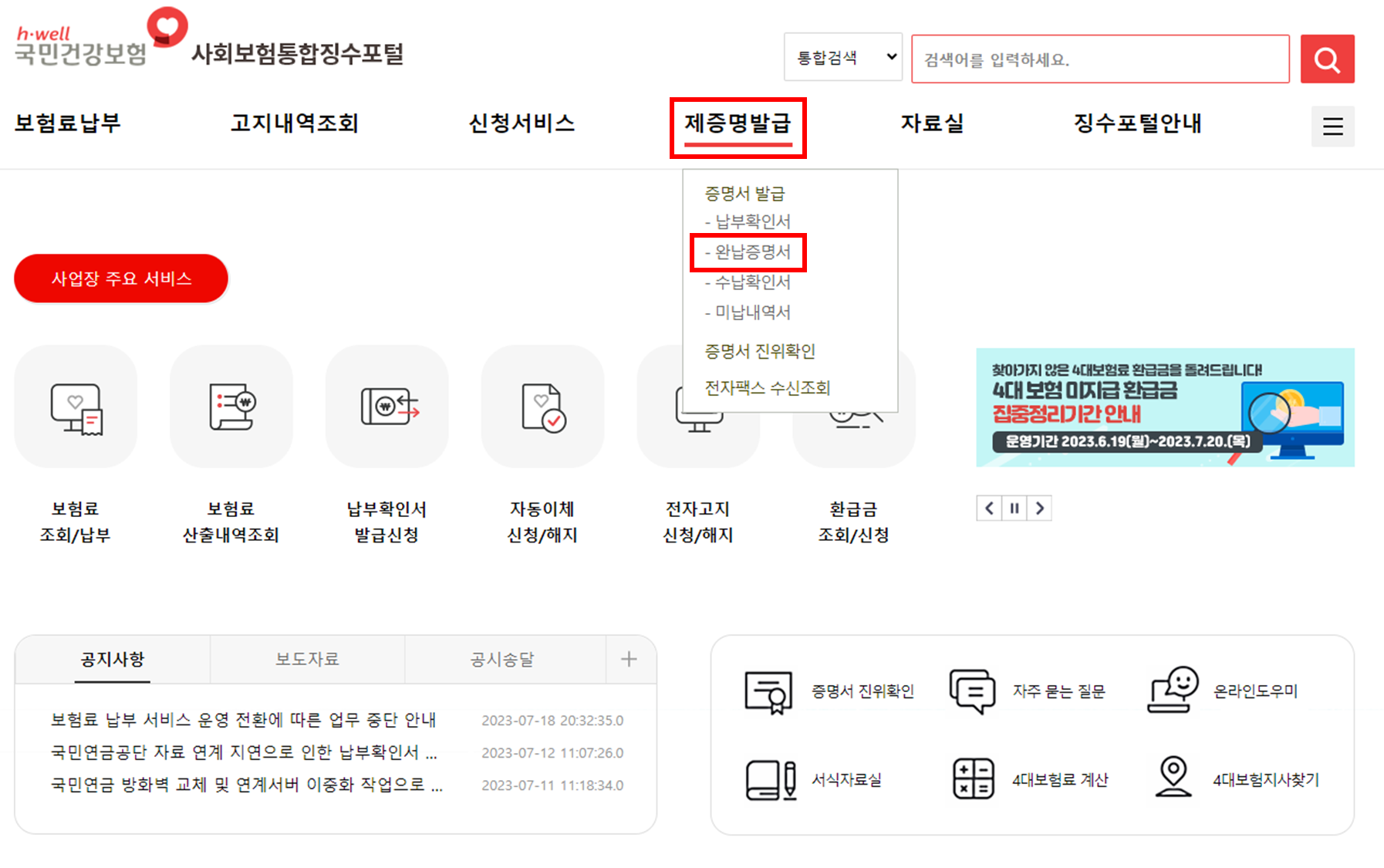Viewport: 1384px width, 868px height.
Task: Click the 증명서 진위확인 quick link text
Action: [862, 691]
